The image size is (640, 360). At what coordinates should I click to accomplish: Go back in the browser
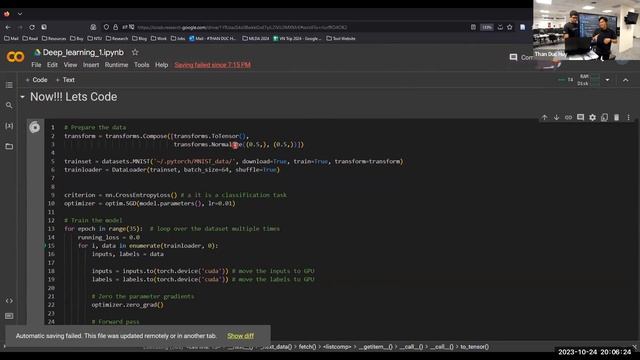[8, 27]
